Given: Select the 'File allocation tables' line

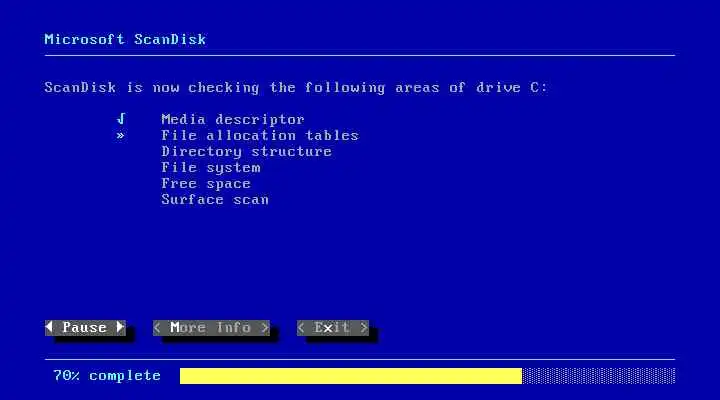Looking at the screenshot, I should [260, 135].
